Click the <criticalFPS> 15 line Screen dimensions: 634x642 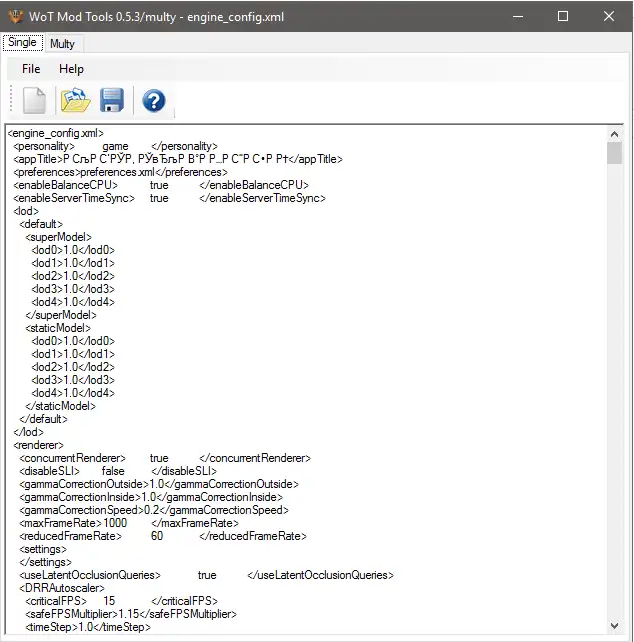pyautogui.click(x=122, y=601)
